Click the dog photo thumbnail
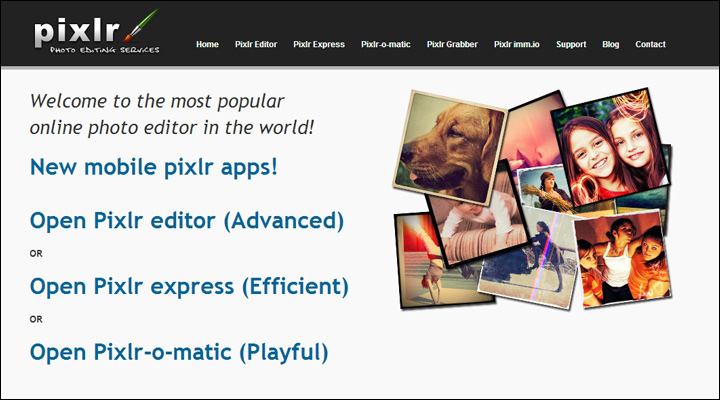 [x=448, y=147]
